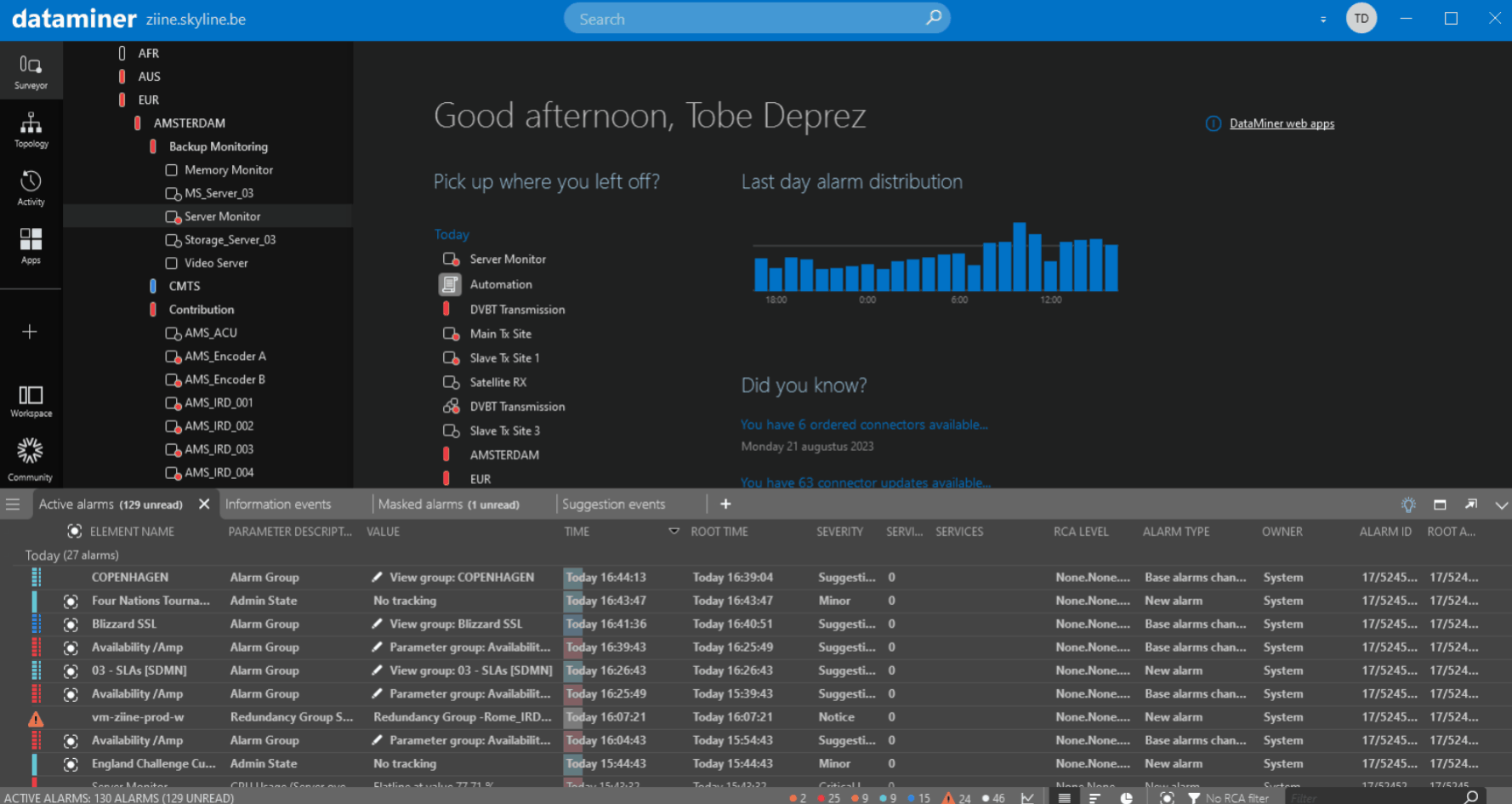Click the pie chart report icon in status bar

pyautogui.click(x=1126, y=798)
